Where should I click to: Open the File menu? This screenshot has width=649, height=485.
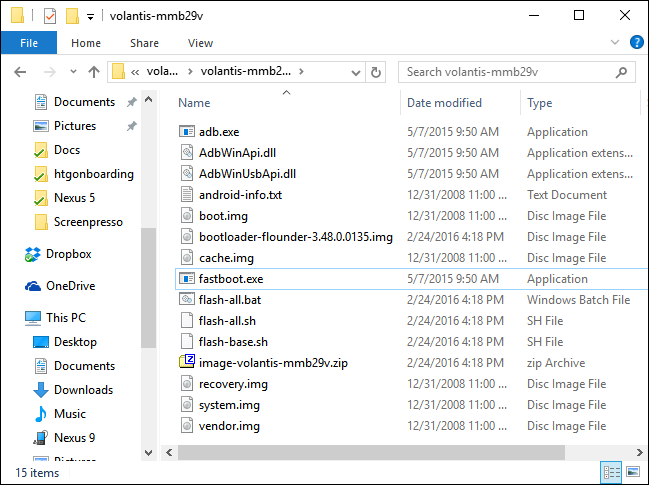point(29,43)
